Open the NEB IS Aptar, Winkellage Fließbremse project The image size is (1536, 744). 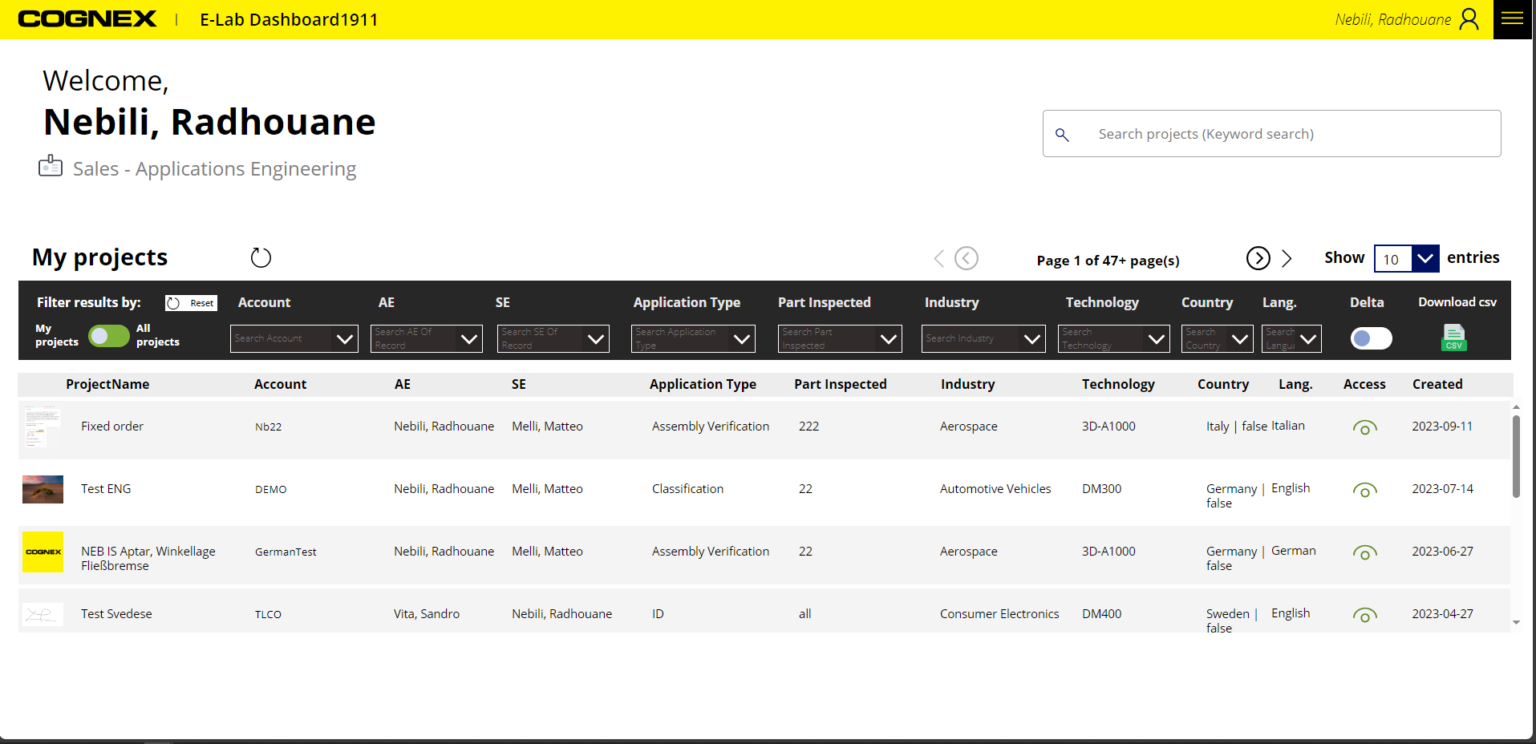click(x=148, y=558)
